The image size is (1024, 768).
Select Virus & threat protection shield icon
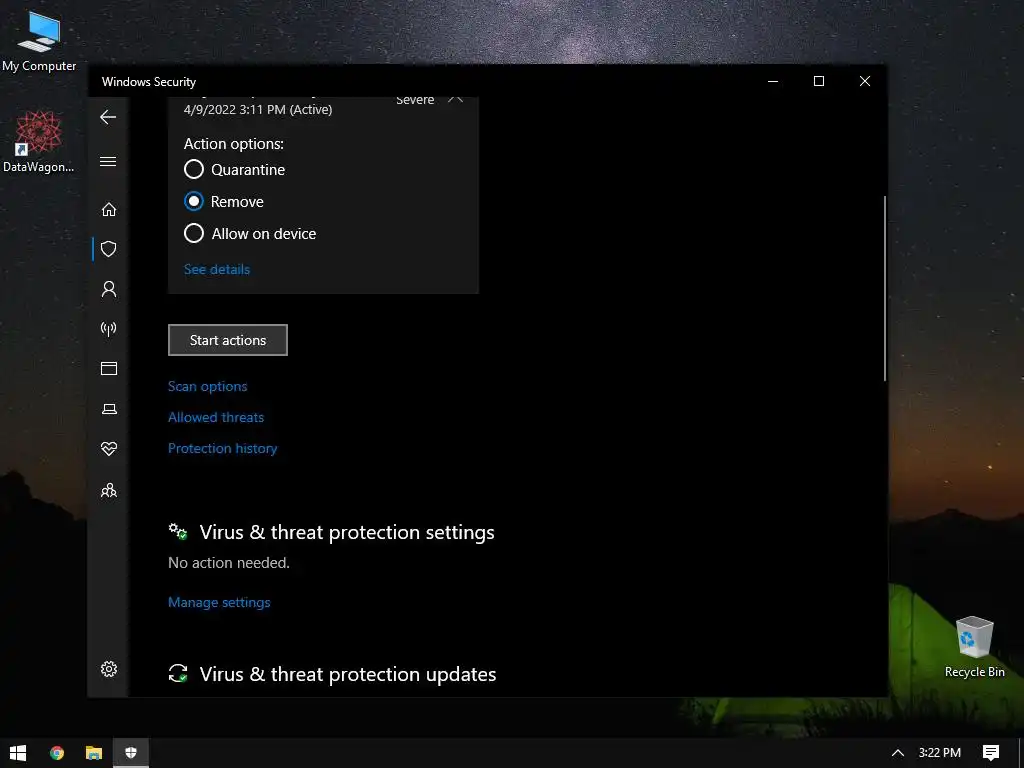coord(109,249)
